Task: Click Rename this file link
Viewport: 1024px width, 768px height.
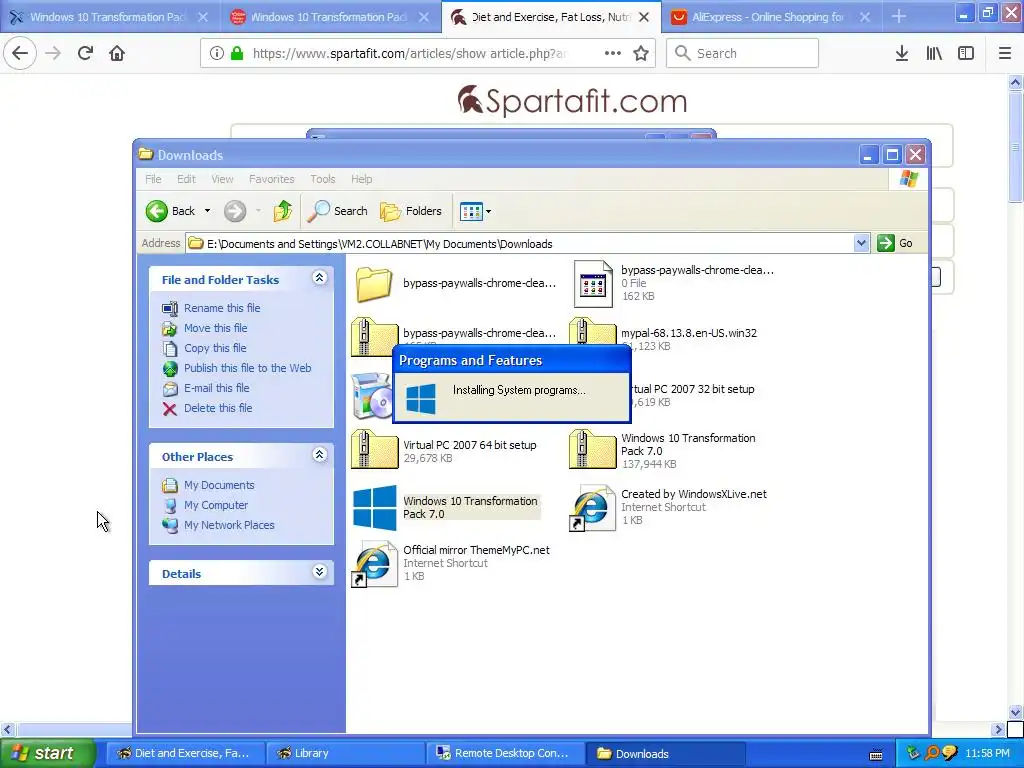Action: pos(222,308)
